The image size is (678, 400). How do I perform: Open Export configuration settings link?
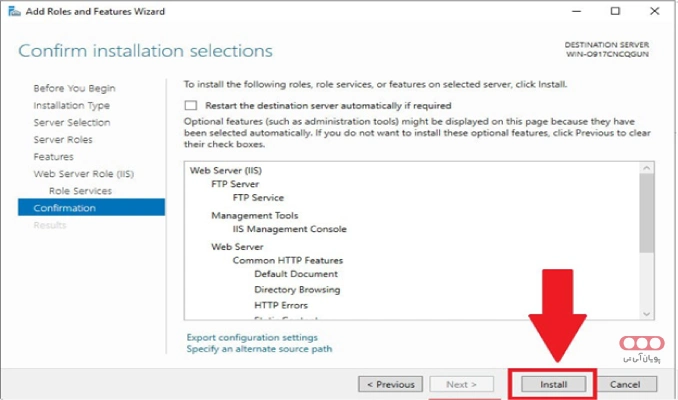[x=252, y=337]
